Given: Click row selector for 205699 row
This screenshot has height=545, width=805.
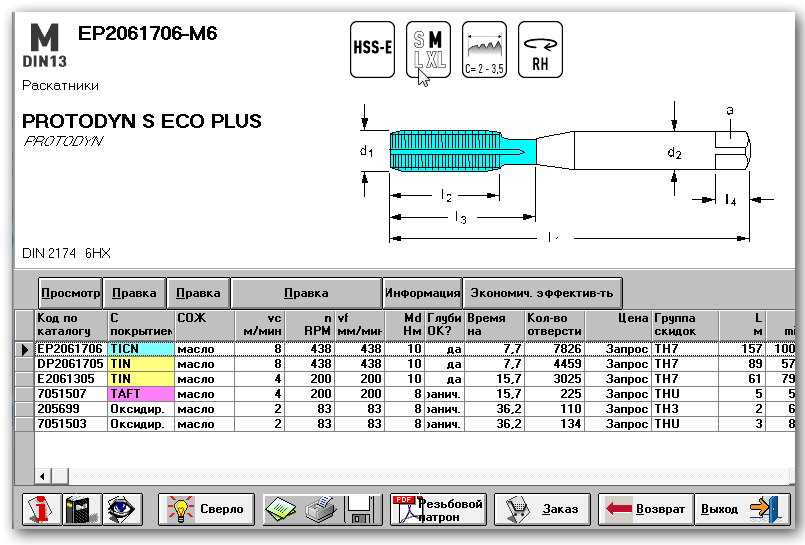Looking at the screenshot, I should (x=24, y=409).
